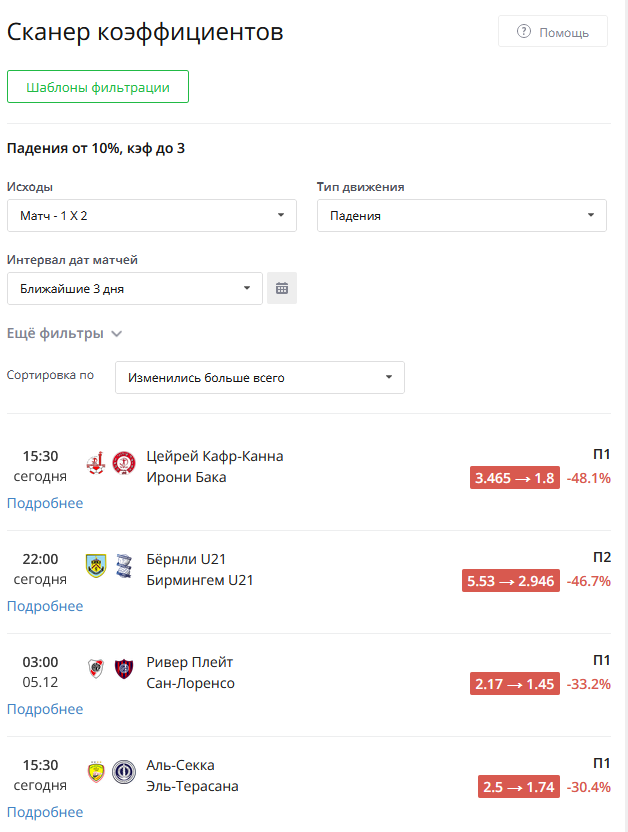Open the Тип движения dropdown
The width and height of the screenshot is (628, 832).
(461, 215)
